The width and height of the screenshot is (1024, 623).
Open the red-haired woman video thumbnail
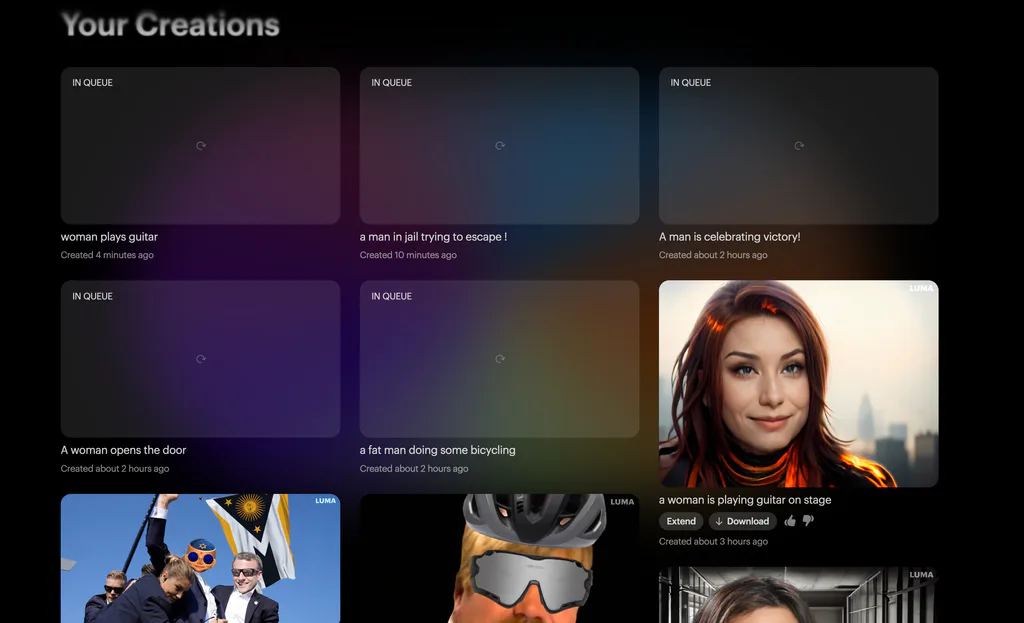point(799,384)
